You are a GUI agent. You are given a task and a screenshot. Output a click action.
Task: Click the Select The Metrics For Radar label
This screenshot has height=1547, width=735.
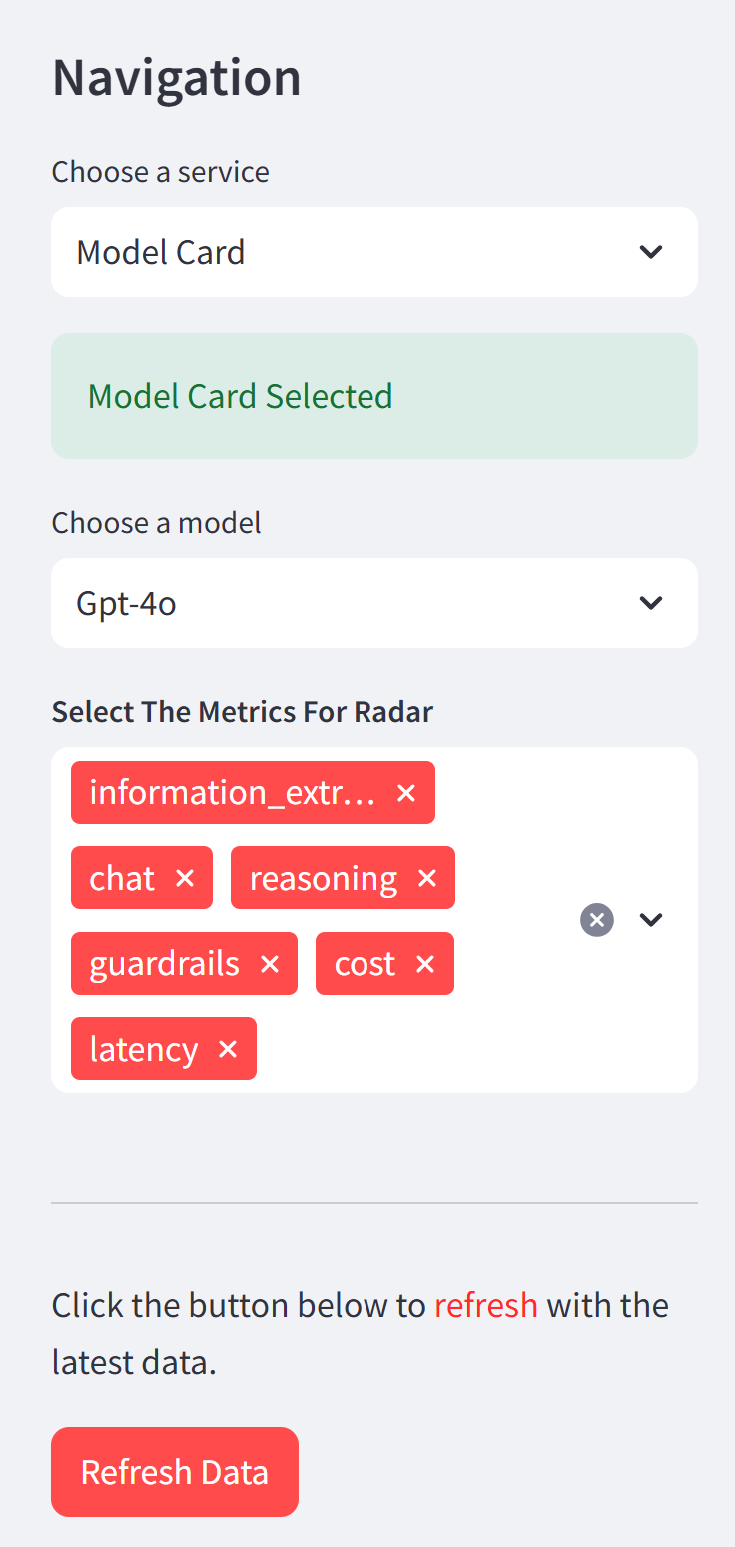pyautogui.click(x=242, y=711)
